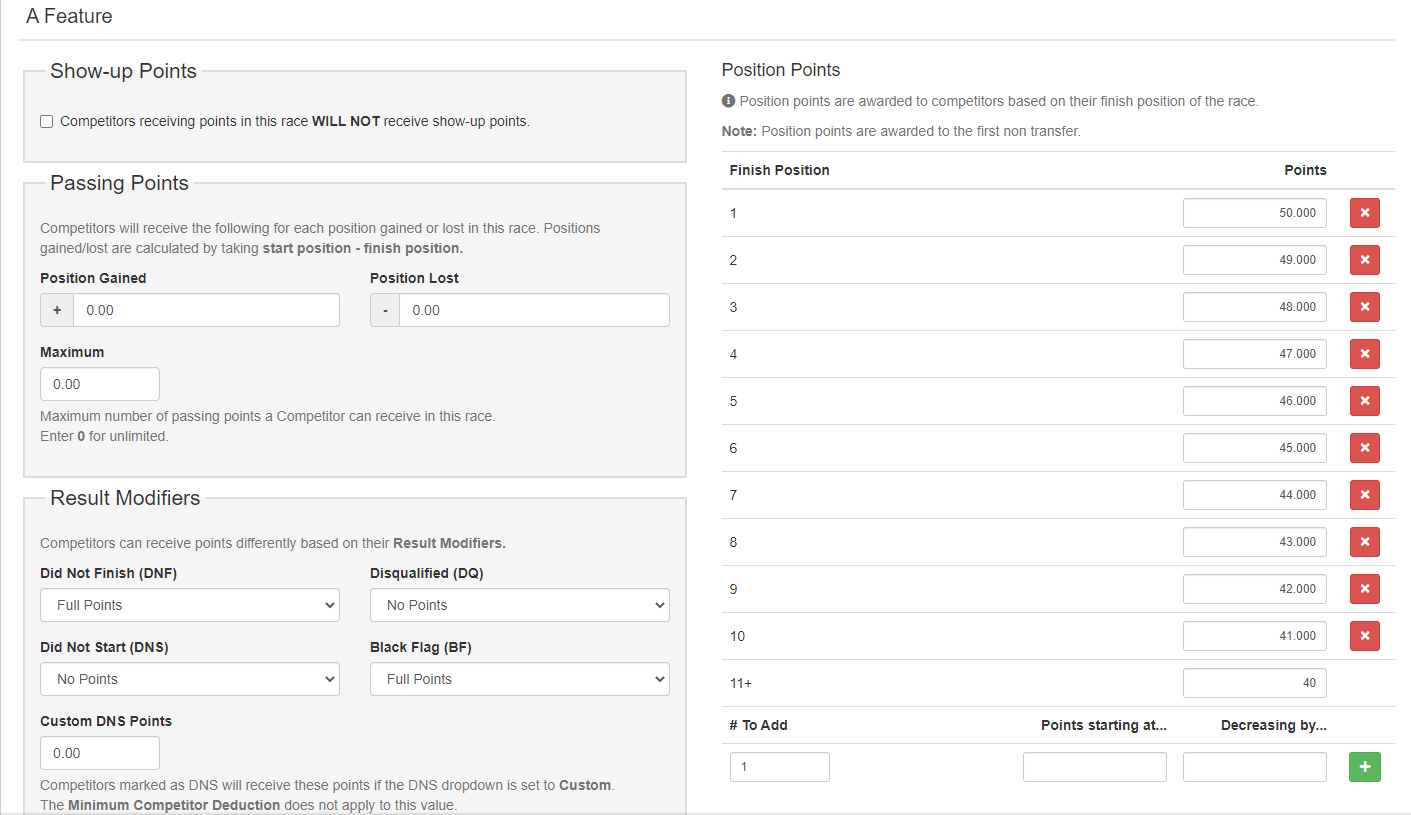The width and height of the screenshot is (1411, 815).
Task: Click the position points info icon
Action: click(x=728, y=101)
